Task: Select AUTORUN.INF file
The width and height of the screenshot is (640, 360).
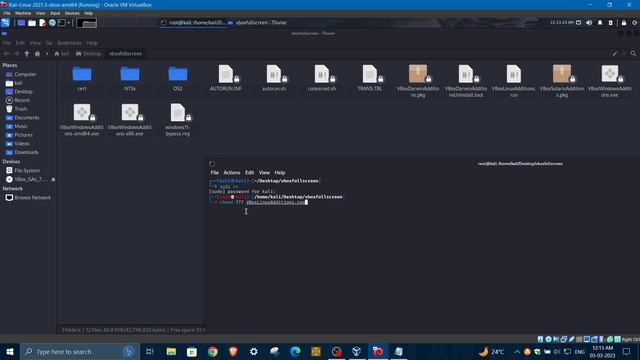Action: tap(226, 78)
